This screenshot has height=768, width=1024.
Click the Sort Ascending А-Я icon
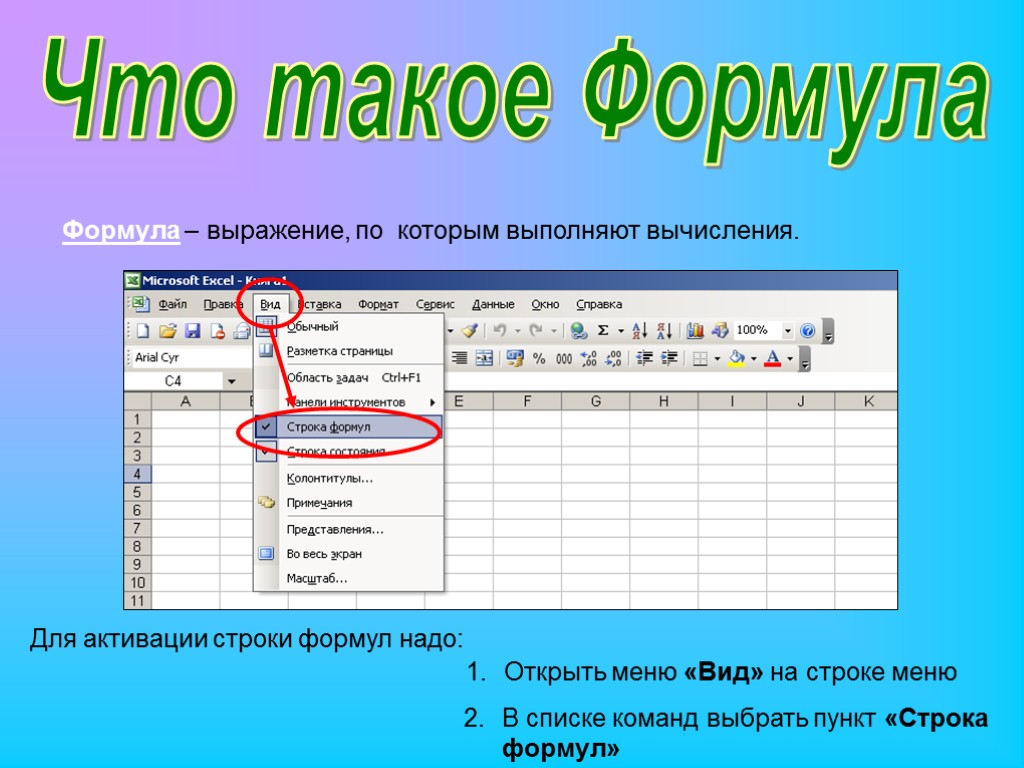[x=640, y=330]
